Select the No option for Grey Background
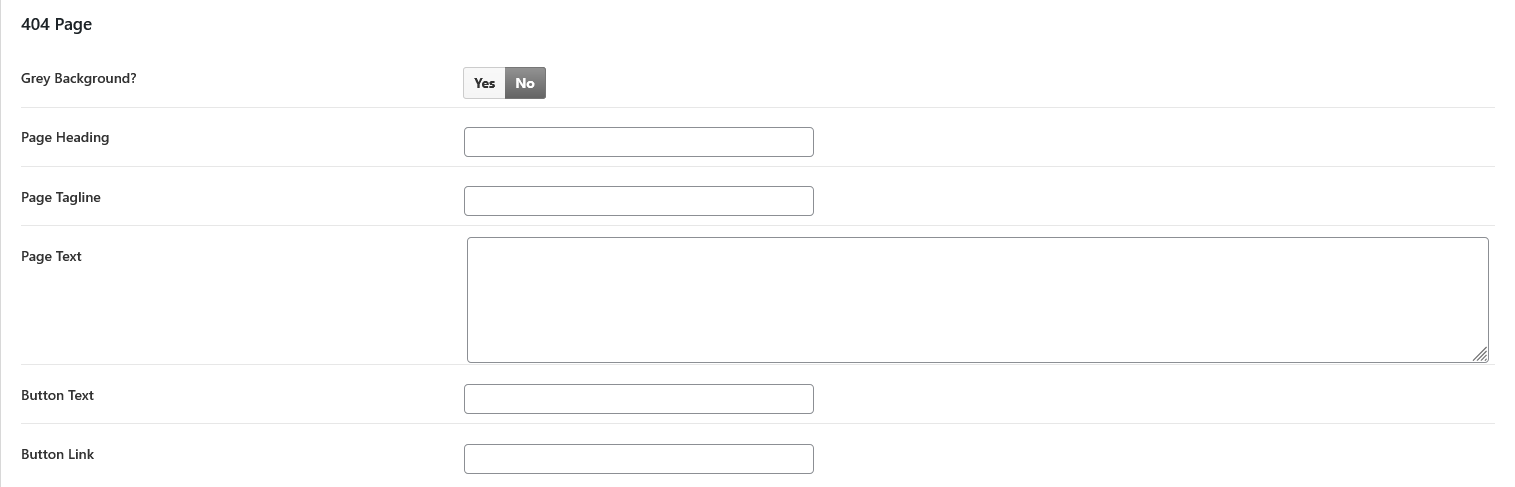 click(525, 83)
